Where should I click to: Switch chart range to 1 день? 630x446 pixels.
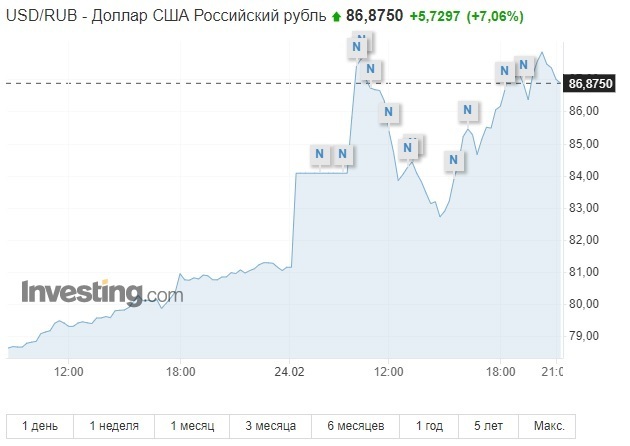click(40, 426)
